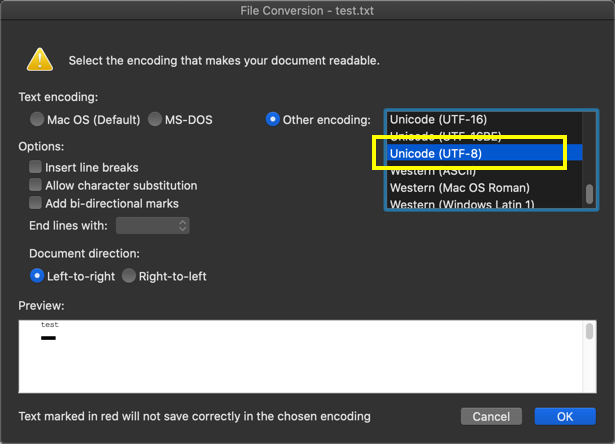The height and width of the screenshot is (444, 615).
Task: Click the Preview pane scrollbar
Action: 590,332
